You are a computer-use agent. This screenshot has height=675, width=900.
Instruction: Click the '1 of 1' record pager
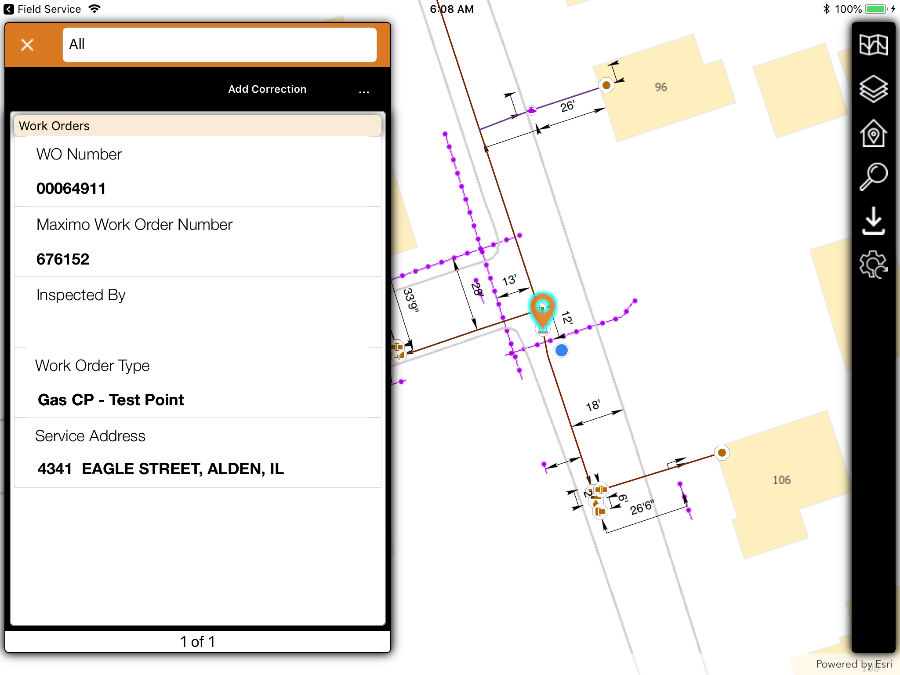197,642
